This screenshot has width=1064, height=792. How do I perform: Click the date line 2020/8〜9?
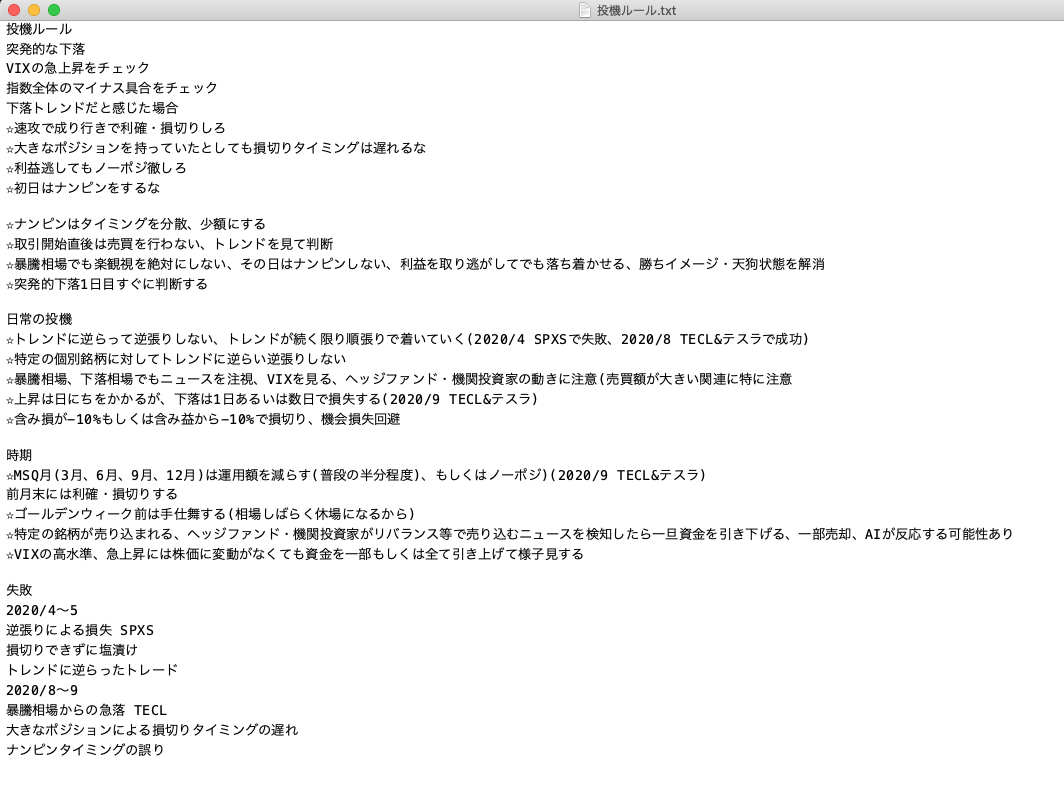(x=42, y=690)
